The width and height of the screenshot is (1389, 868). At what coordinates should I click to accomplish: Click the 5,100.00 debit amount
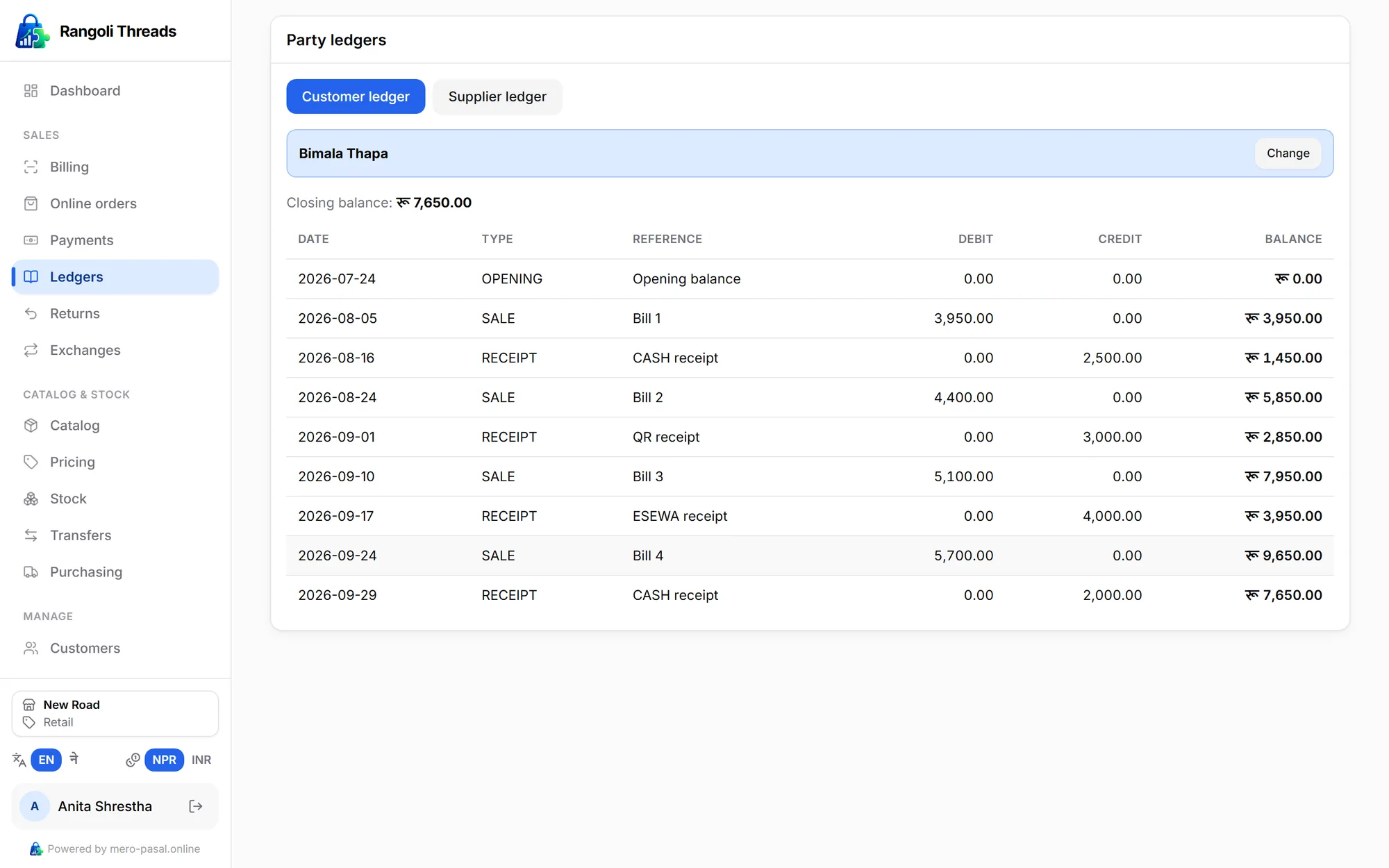click(x=963, y=476)
